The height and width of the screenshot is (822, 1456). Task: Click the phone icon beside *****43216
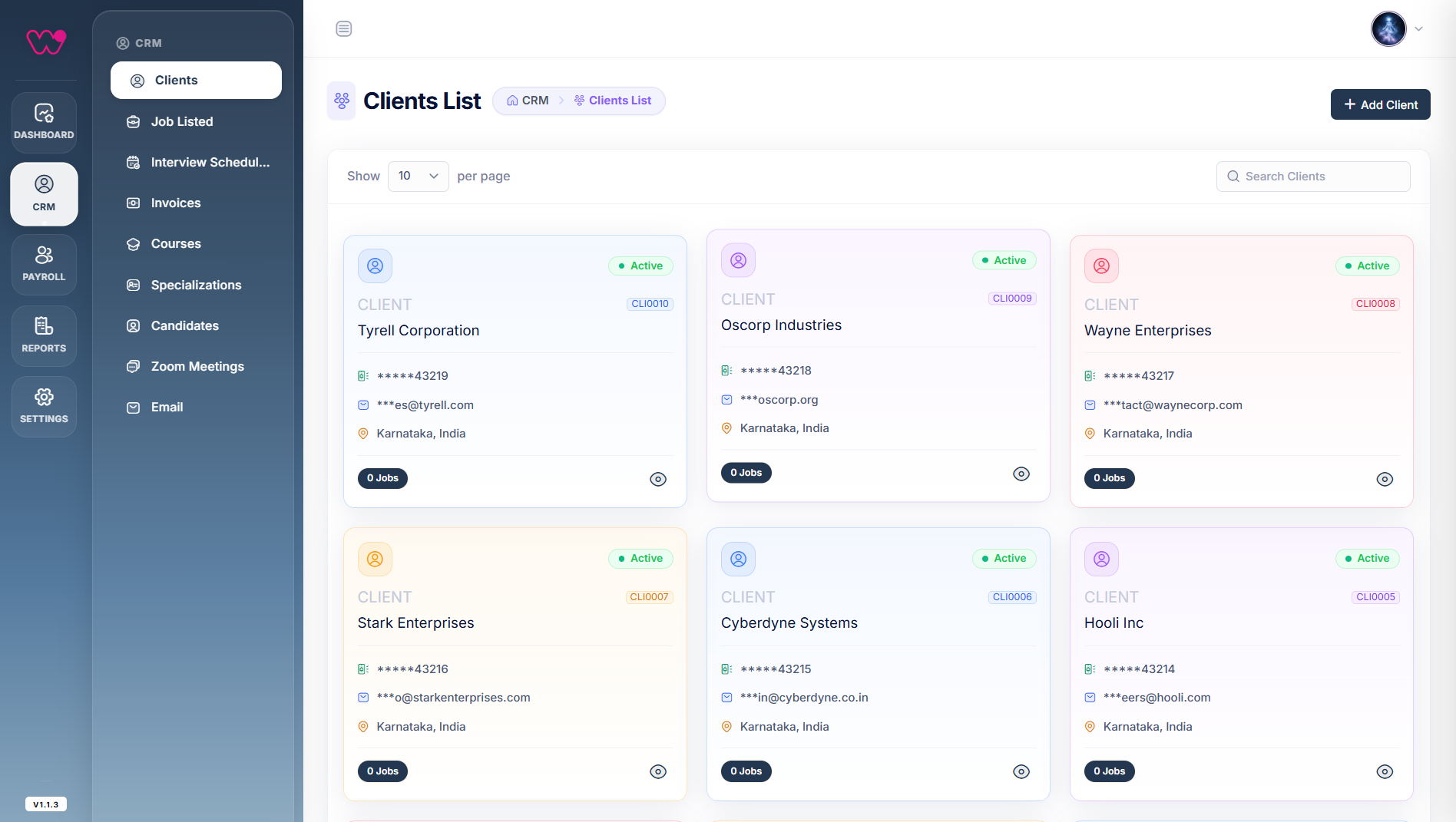pyautogui.click(x=363, y=669)
